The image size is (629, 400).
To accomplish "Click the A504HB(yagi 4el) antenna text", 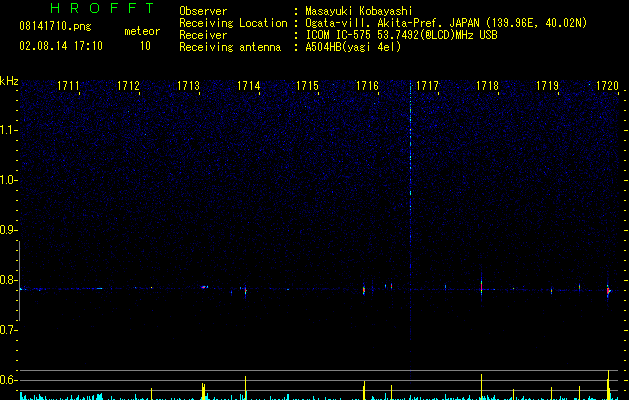I will [353, 47].
